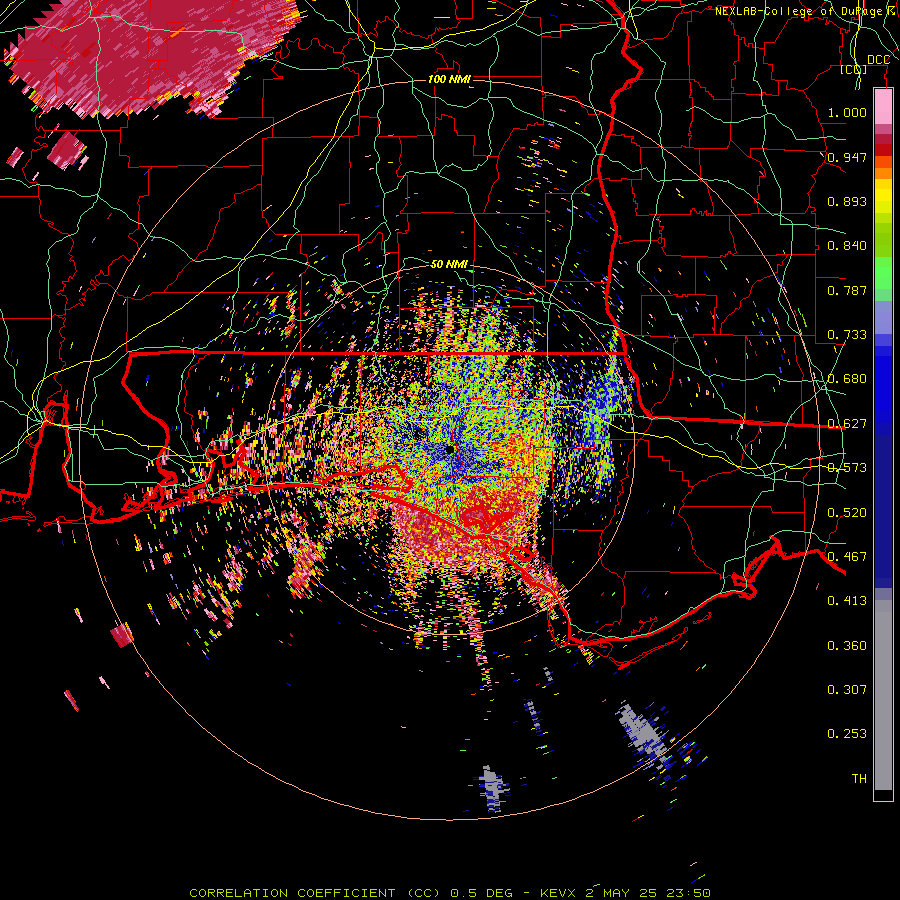Click the NEXLAB-College of DuPage watermark text
Image resolution: width=900 pixels, height=900 pixels.
tap(807, 11)
